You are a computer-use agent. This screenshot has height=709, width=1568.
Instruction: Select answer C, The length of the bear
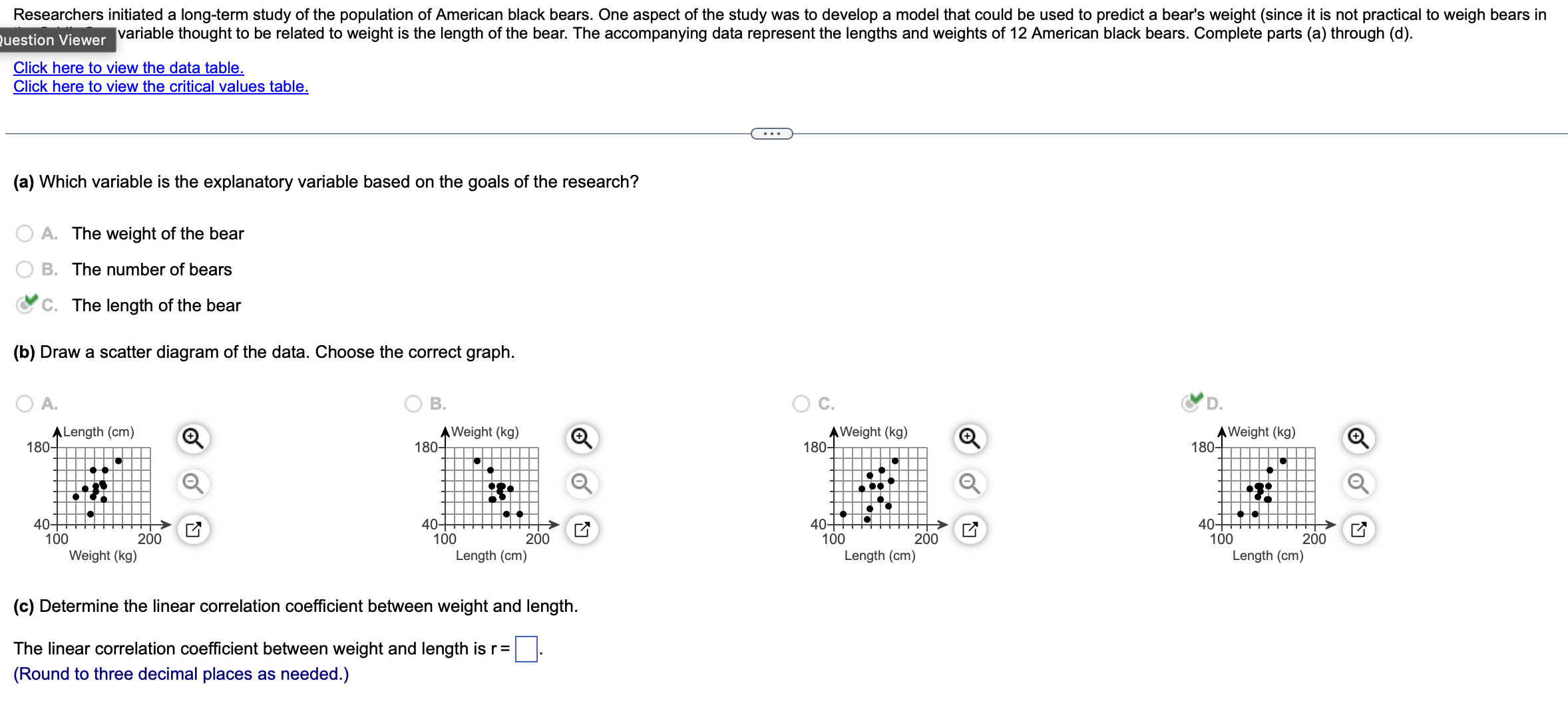25,305
